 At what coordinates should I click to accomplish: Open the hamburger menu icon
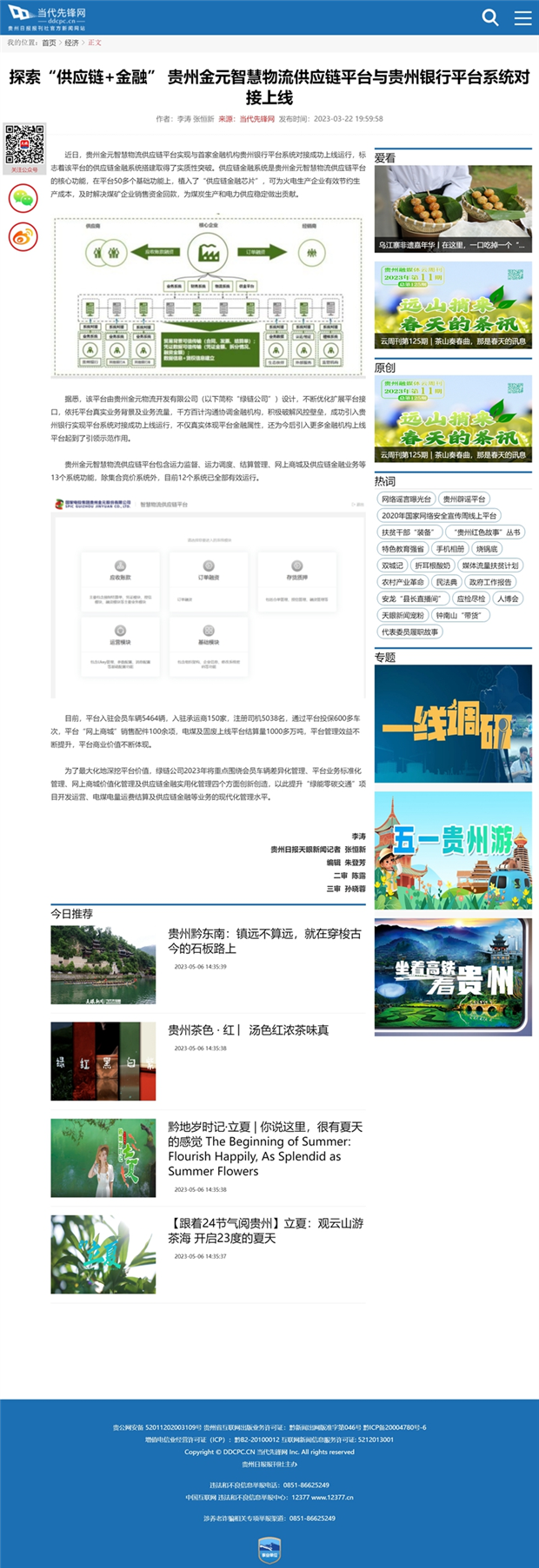[522, 17]
